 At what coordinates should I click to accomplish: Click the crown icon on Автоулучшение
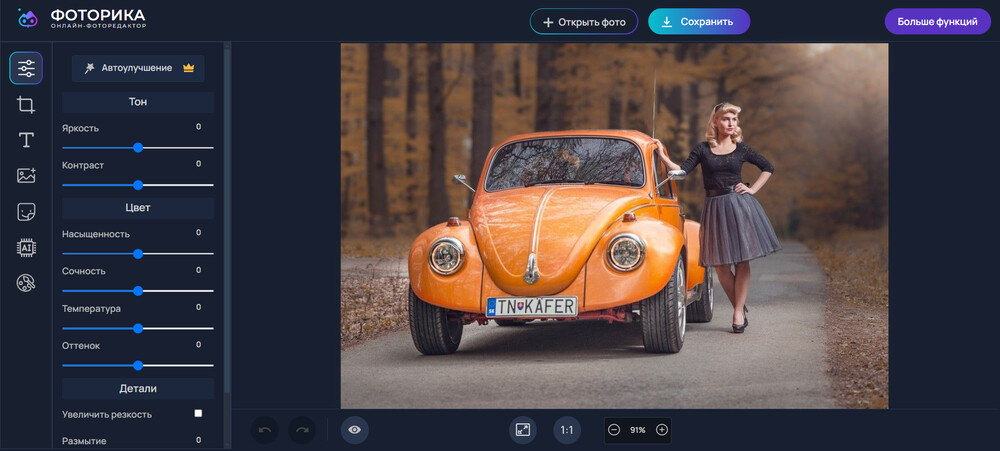click(188, 68)
